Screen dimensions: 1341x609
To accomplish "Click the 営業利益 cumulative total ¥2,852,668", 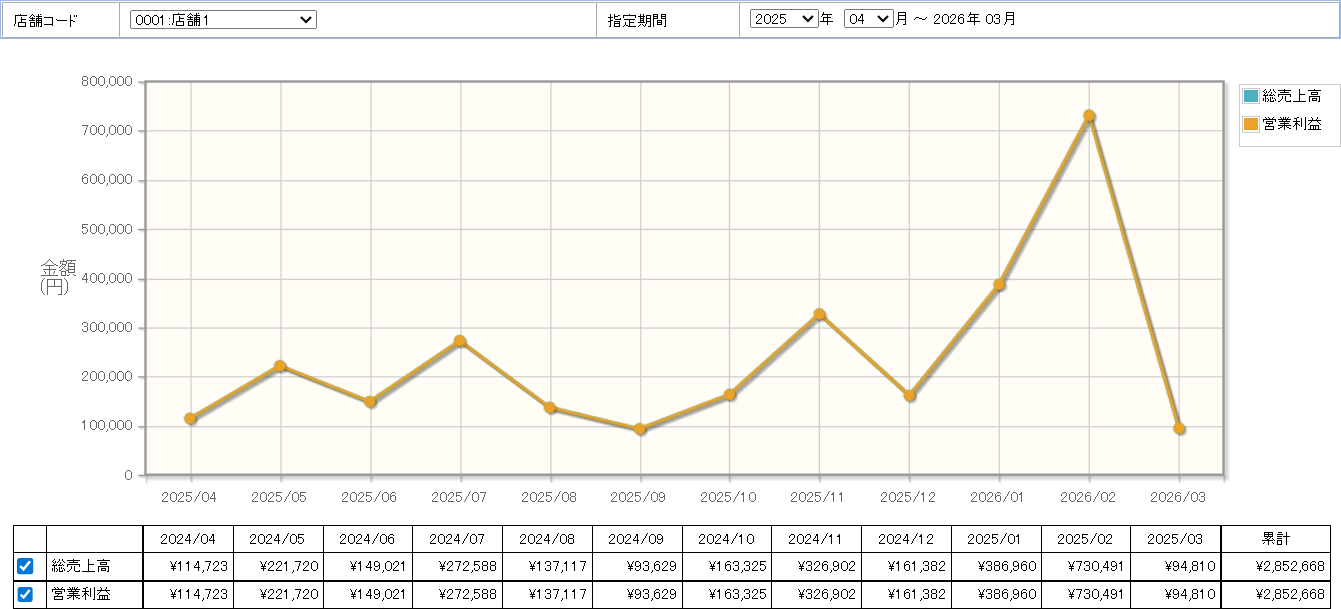I will click(x=1275, y=595).
